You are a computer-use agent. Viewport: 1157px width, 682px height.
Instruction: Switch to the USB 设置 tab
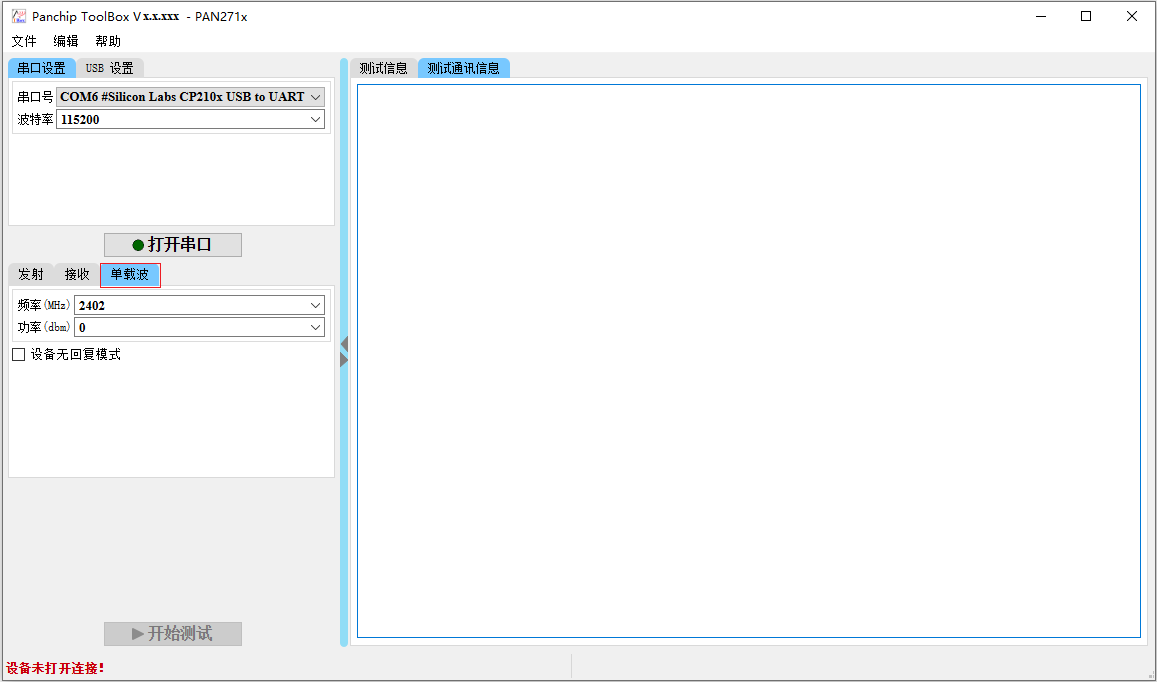(110, 68)
